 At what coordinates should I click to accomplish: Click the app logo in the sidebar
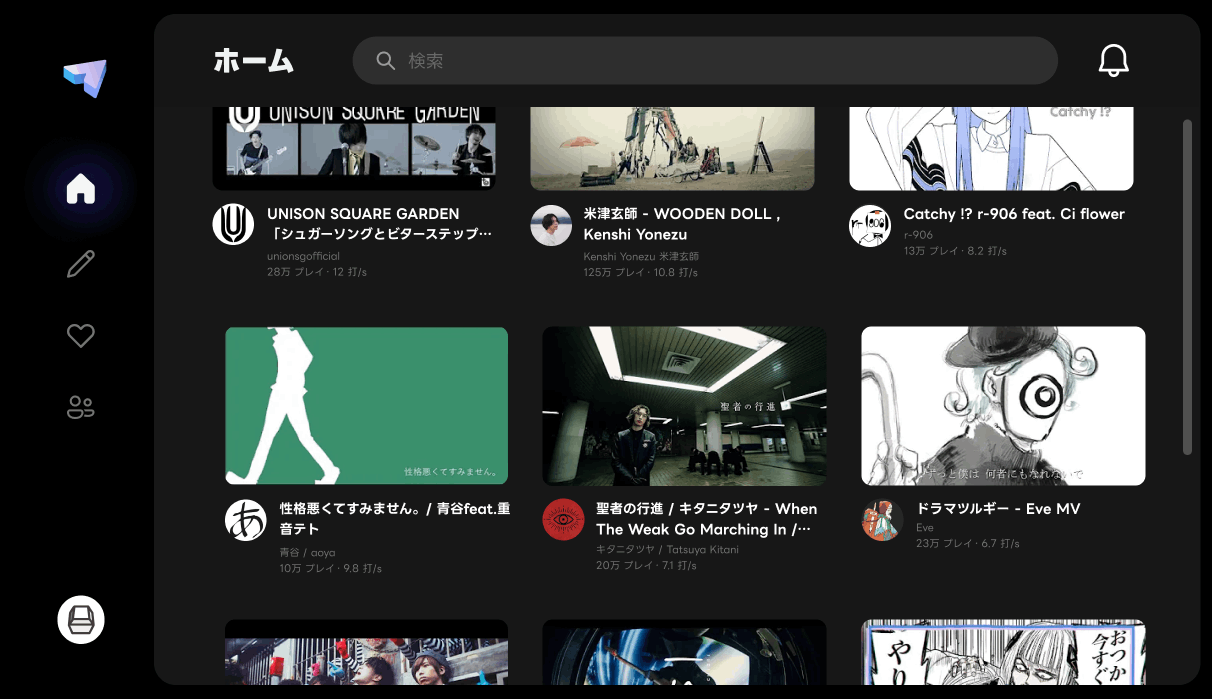pyautogui.click(x=85, y=78)
